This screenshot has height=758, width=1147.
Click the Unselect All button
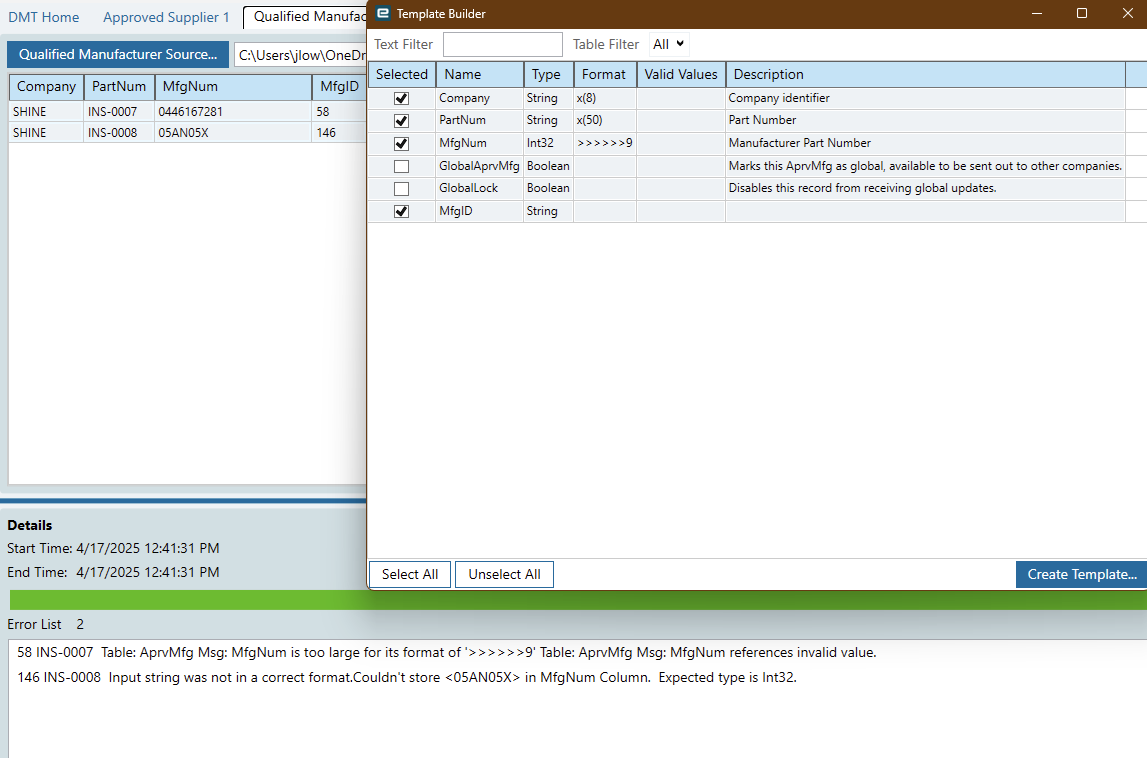[504, 574]
